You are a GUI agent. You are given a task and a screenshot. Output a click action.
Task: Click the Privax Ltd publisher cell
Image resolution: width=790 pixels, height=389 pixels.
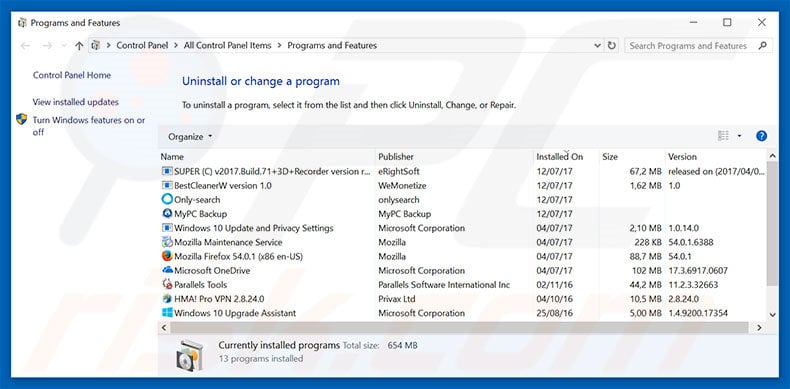point(397,299)
